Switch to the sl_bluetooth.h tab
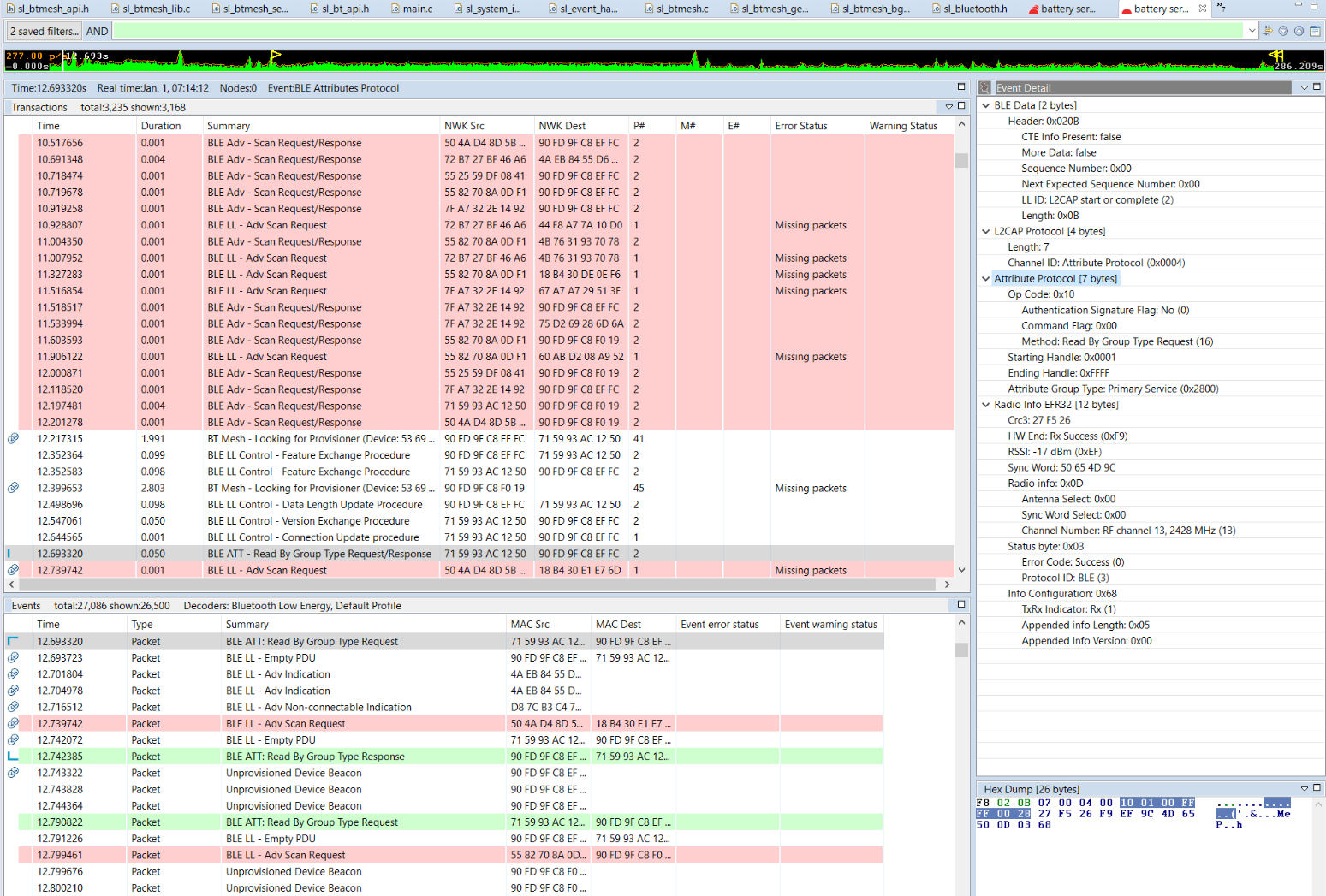Image resolution: width=1326 pixels, height=896 pixels. point(974,9)
